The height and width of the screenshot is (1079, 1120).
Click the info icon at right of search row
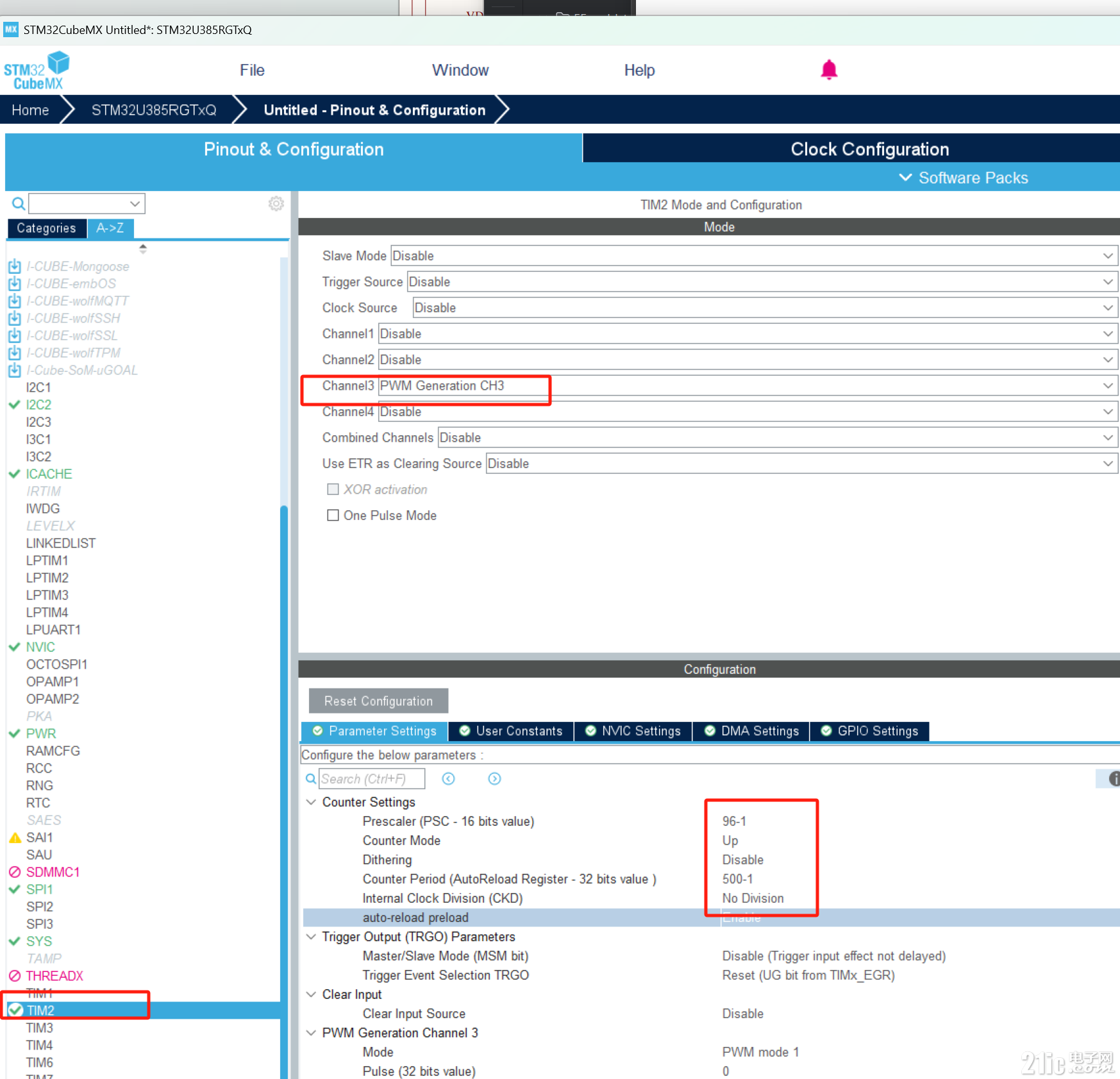1114,778
